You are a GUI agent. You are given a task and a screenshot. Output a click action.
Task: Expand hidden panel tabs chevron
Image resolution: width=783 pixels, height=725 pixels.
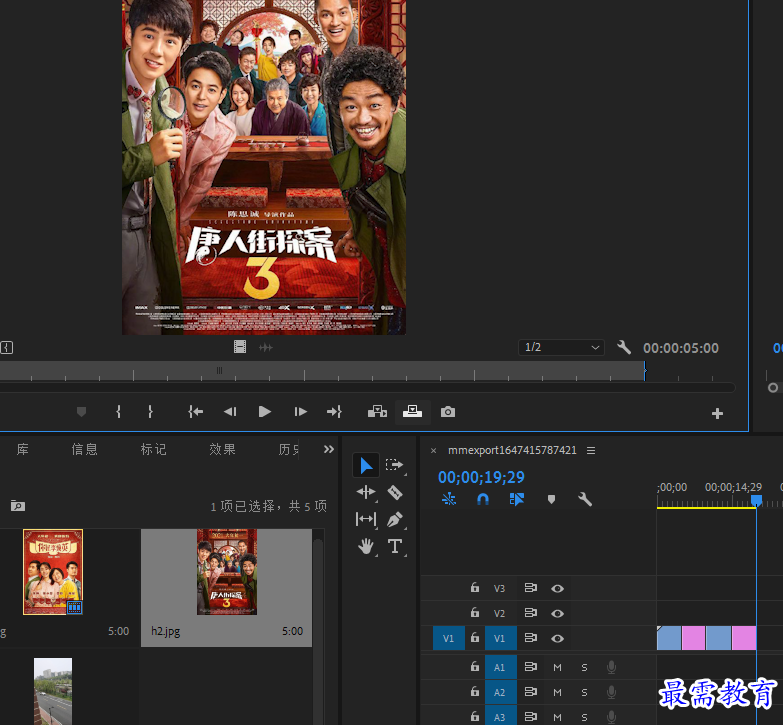[x=329, y=449]
